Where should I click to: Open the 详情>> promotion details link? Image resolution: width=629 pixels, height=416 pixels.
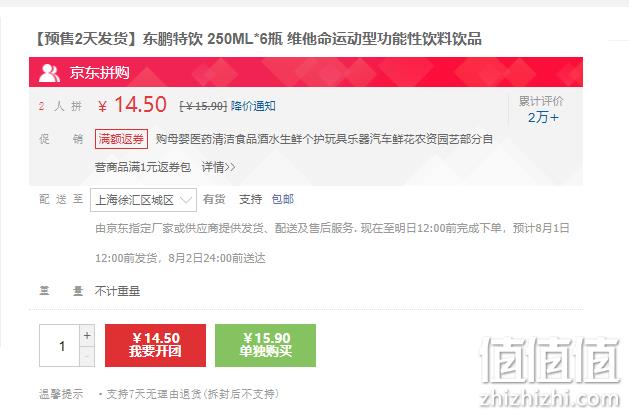point(218,167)
